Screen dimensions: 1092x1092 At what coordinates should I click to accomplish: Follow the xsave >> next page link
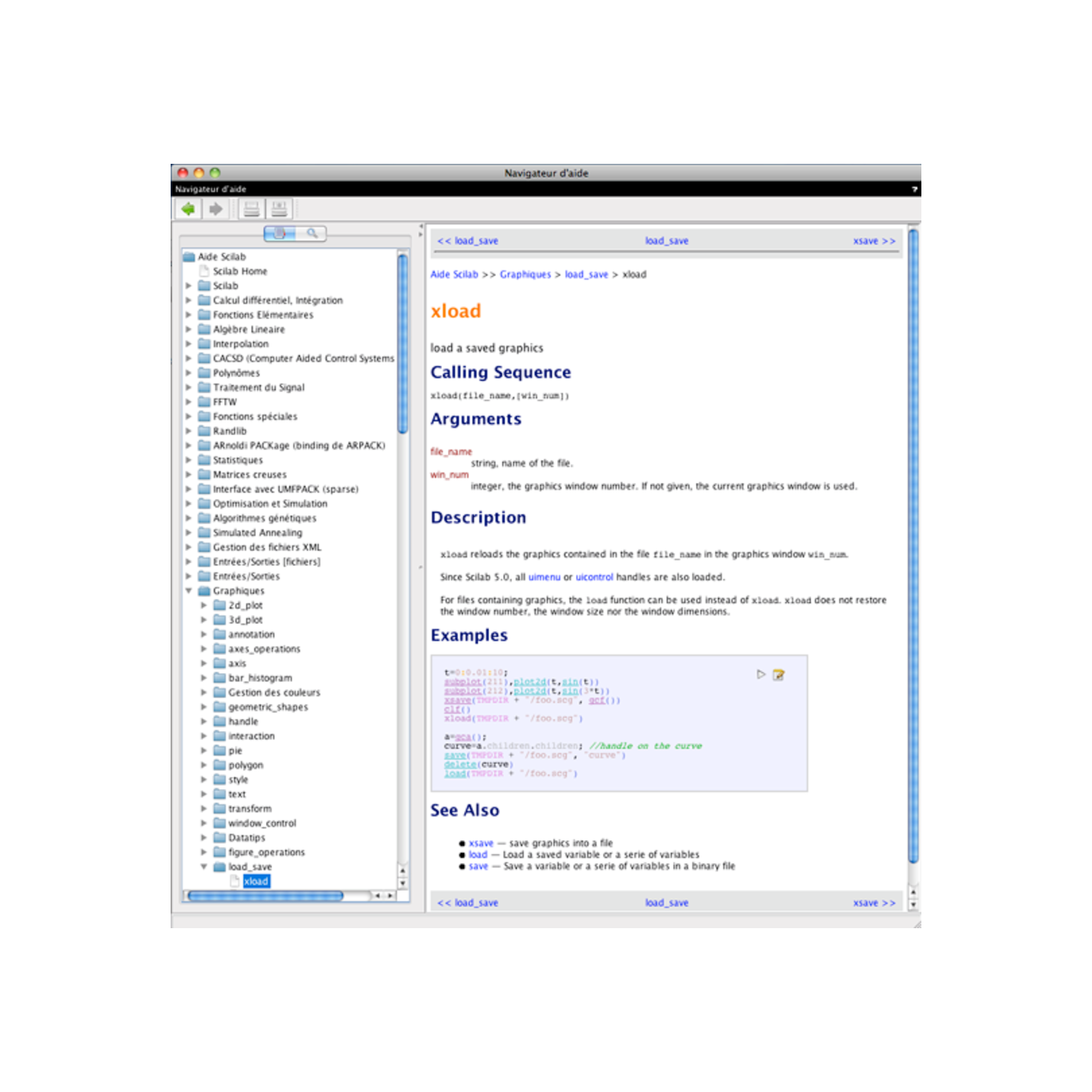pos(874,241)
